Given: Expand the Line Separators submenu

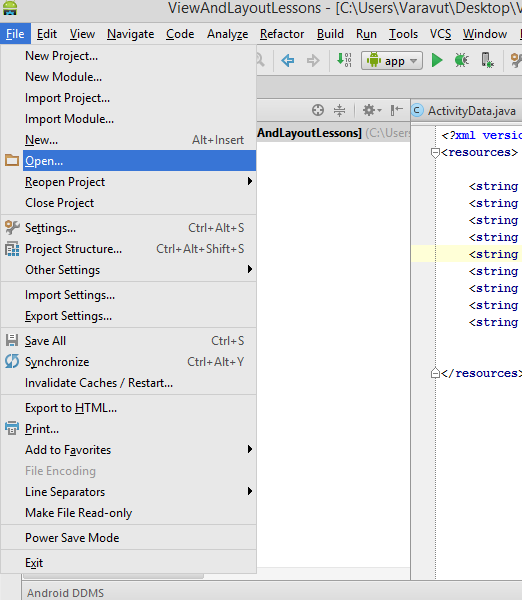Looking at the screenshot, I should tap(129, 492).
